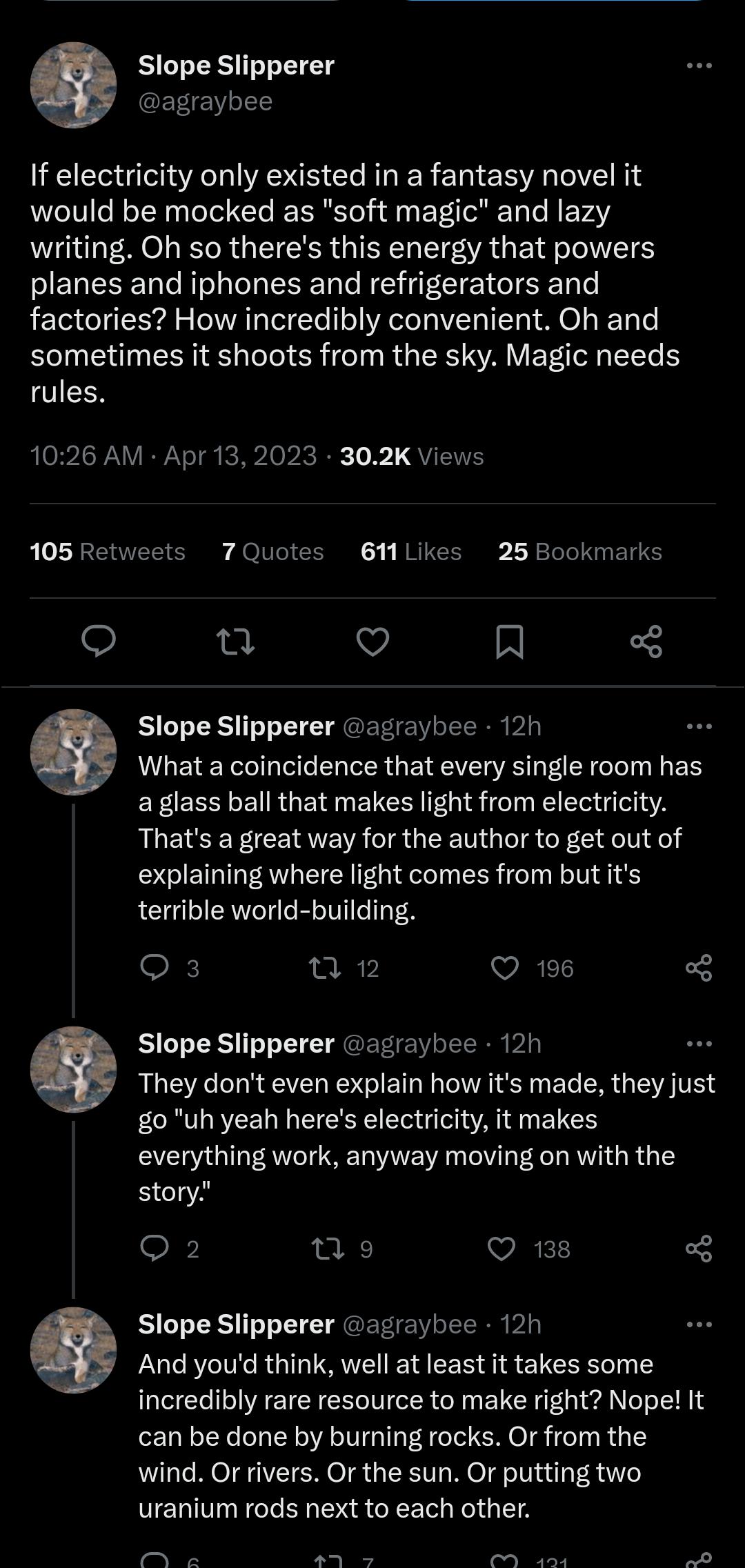The width and height of the screenshot is (745, 1568).
Task: Retweet the main fantasy novel tweet
Action: pyautogui.click(x=236, y=642)
